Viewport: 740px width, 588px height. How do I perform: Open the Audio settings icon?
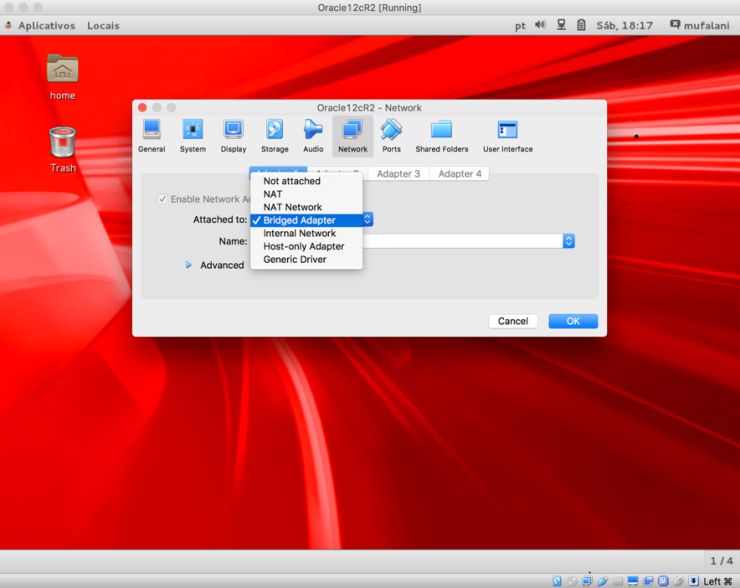click(x=313, y=136)
